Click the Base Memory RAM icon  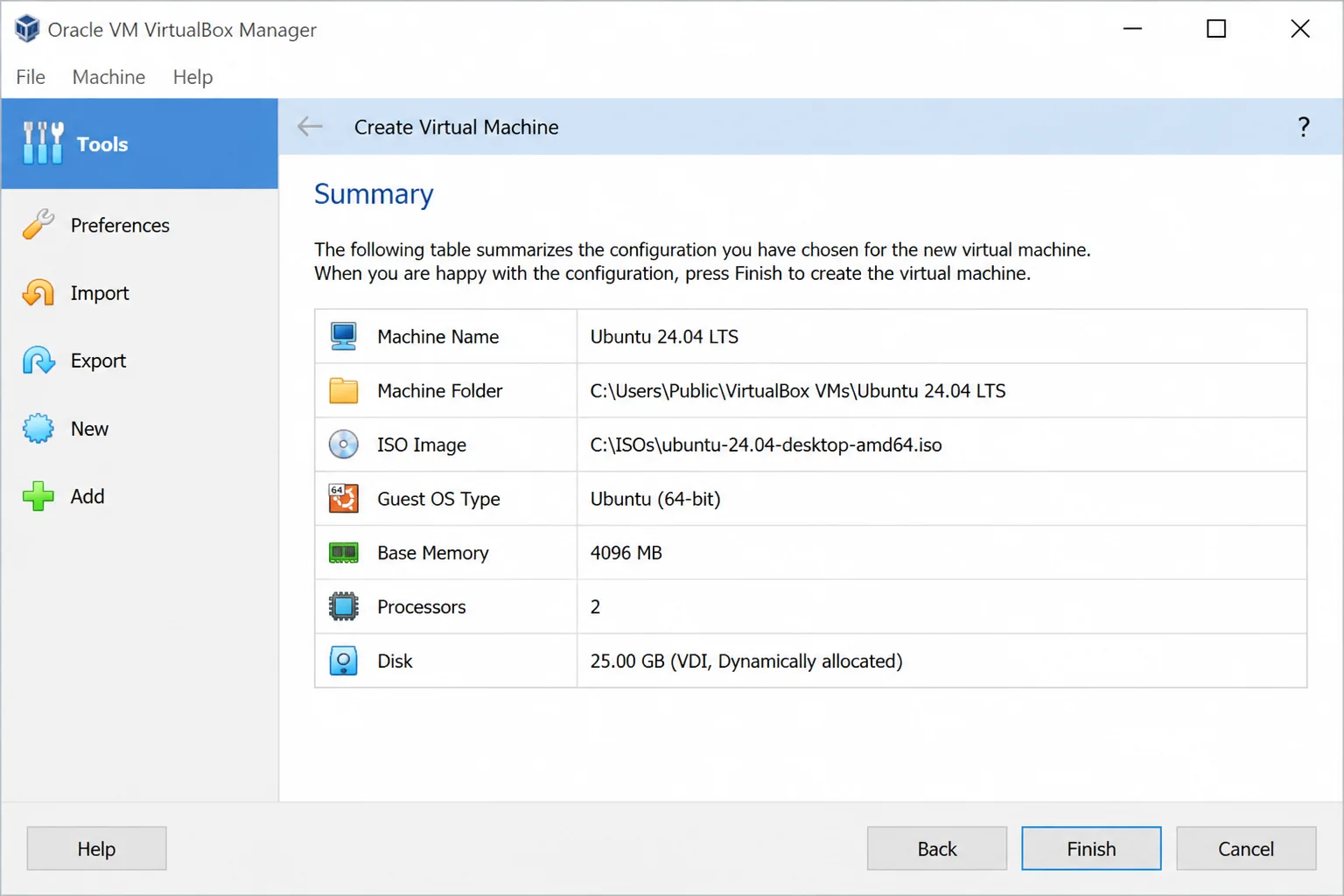point(344,553)
